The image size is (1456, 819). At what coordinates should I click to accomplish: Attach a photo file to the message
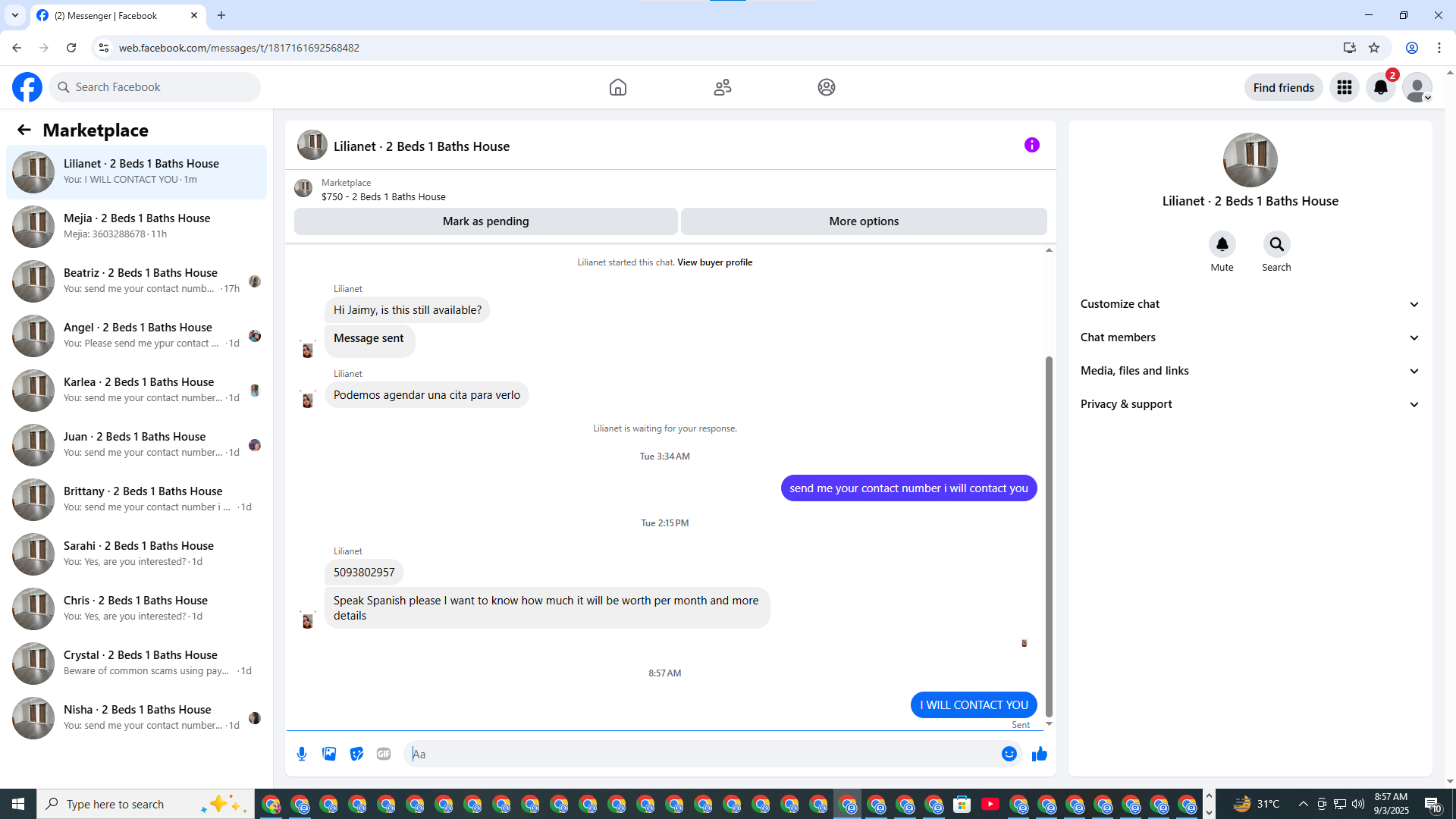pyautogui.click(x=329, y=754)
